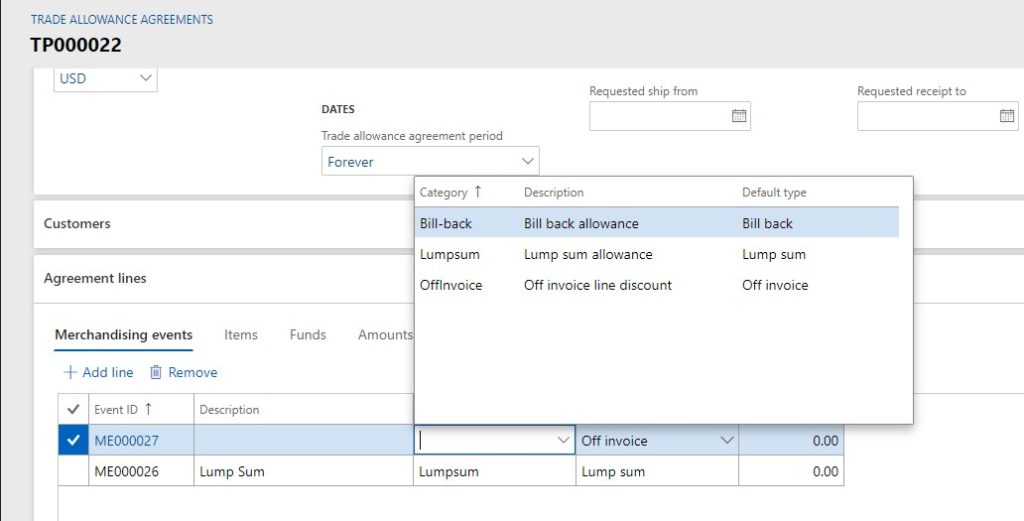Check the ME000026 row selector
The height and width of the screenshot is (521, 1024).
[73, 471]
